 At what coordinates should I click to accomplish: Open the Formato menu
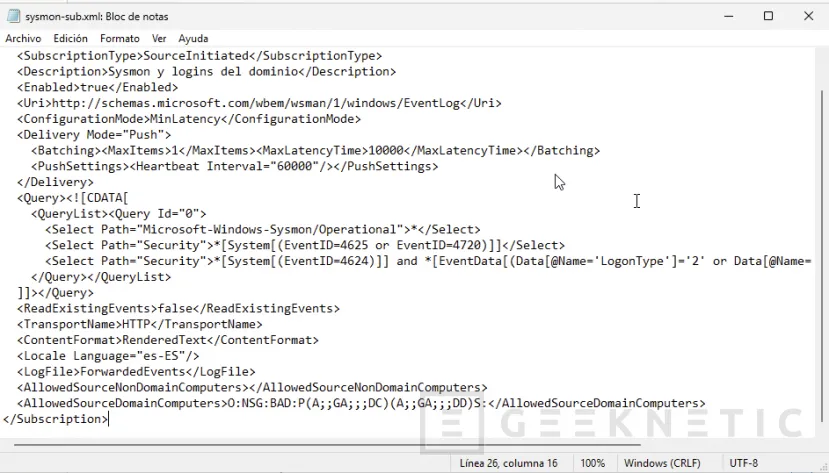tap(119, 39)
